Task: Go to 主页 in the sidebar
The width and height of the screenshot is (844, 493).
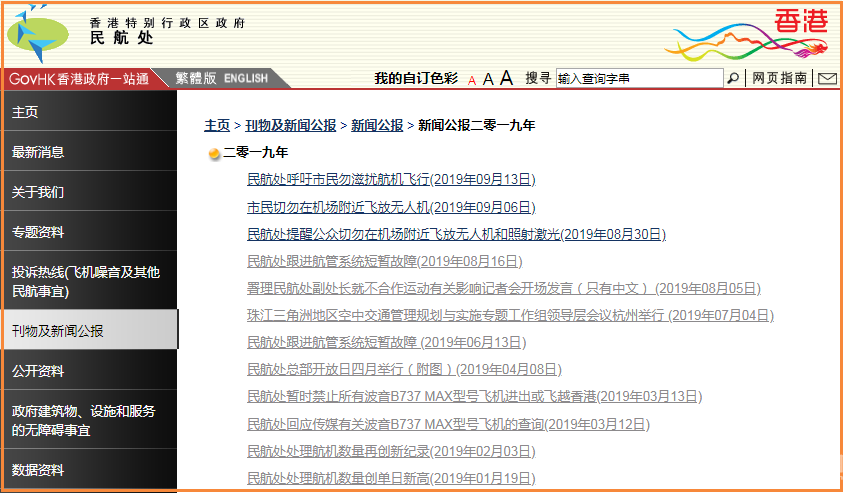Action: (89, 111)
